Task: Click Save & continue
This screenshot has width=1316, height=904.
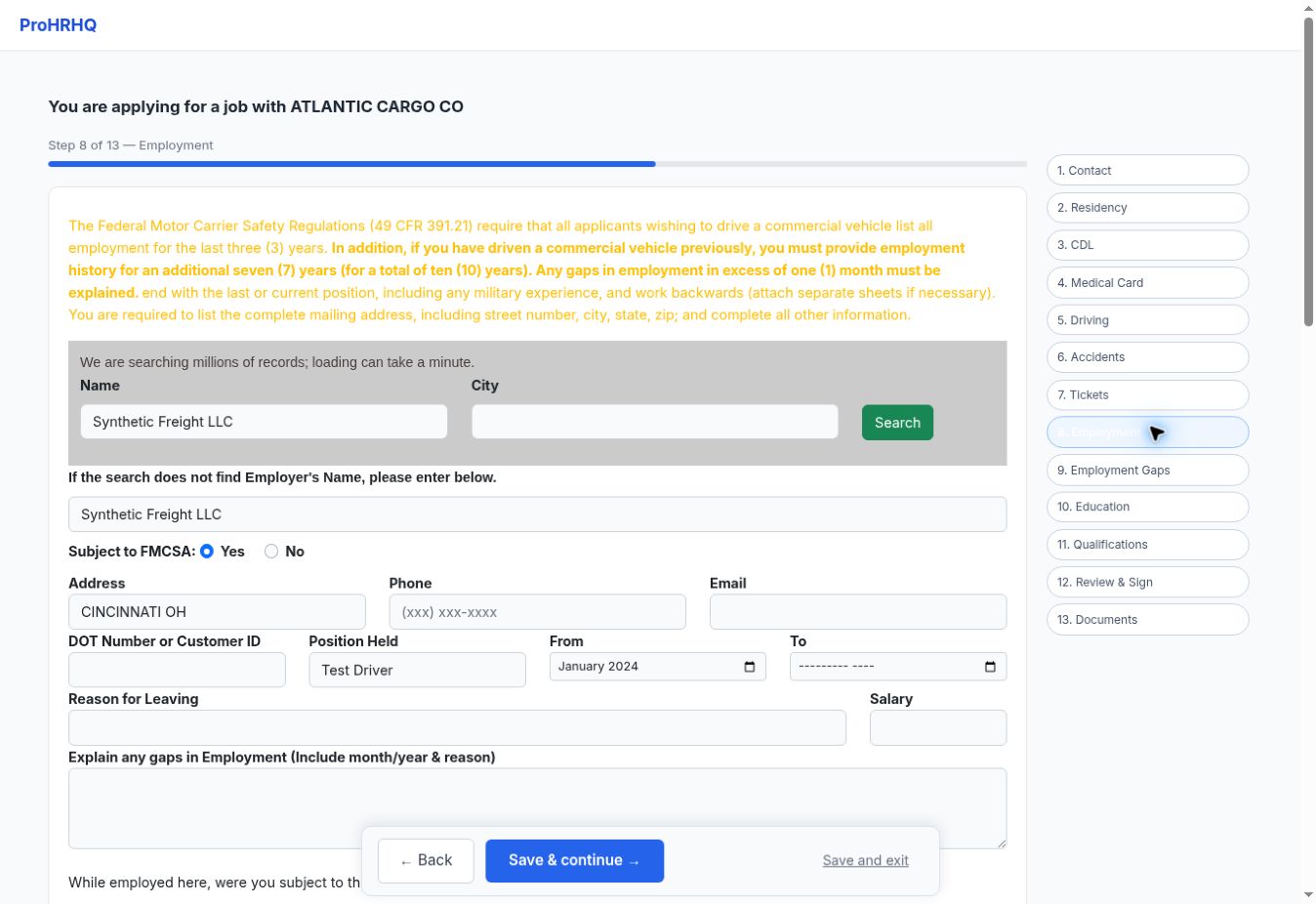Action: pos(575,861)
